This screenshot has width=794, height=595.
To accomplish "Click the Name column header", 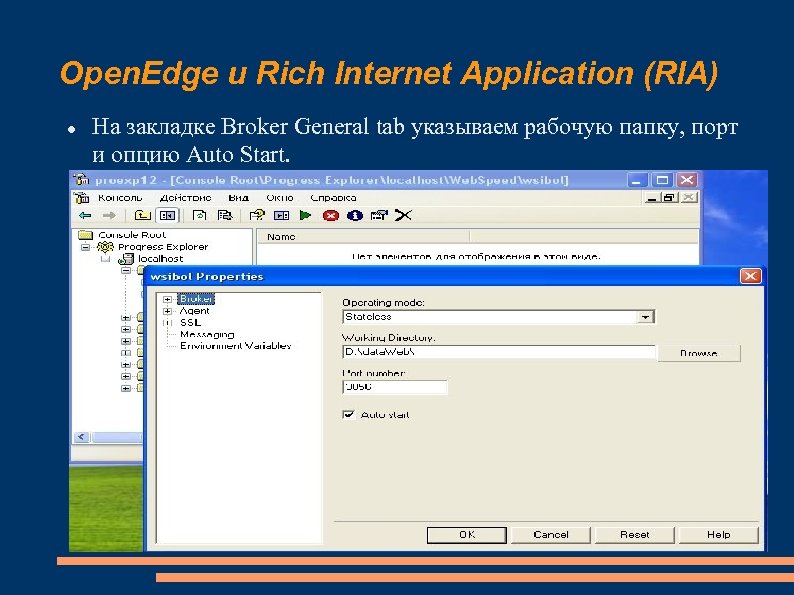I will (x=363, y=236).
